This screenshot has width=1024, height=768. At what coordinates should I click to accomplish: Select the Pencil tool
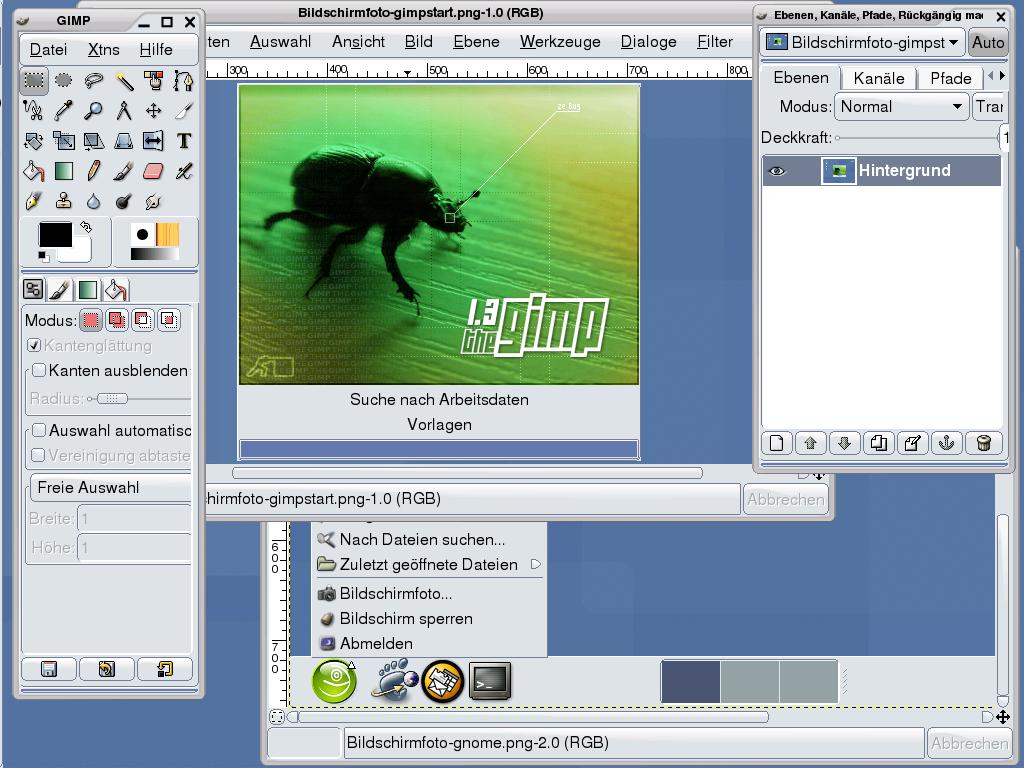(x=93, y=171)
